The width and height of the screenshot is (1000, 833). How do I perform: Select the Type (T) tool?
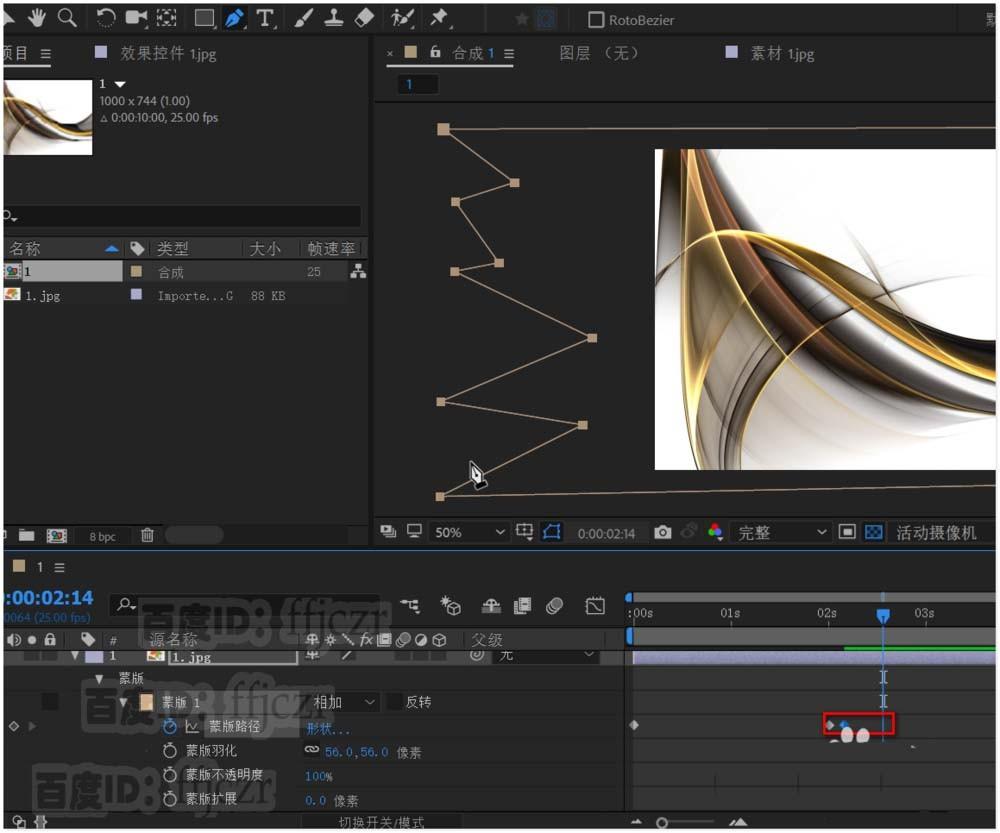click(265, 18)
